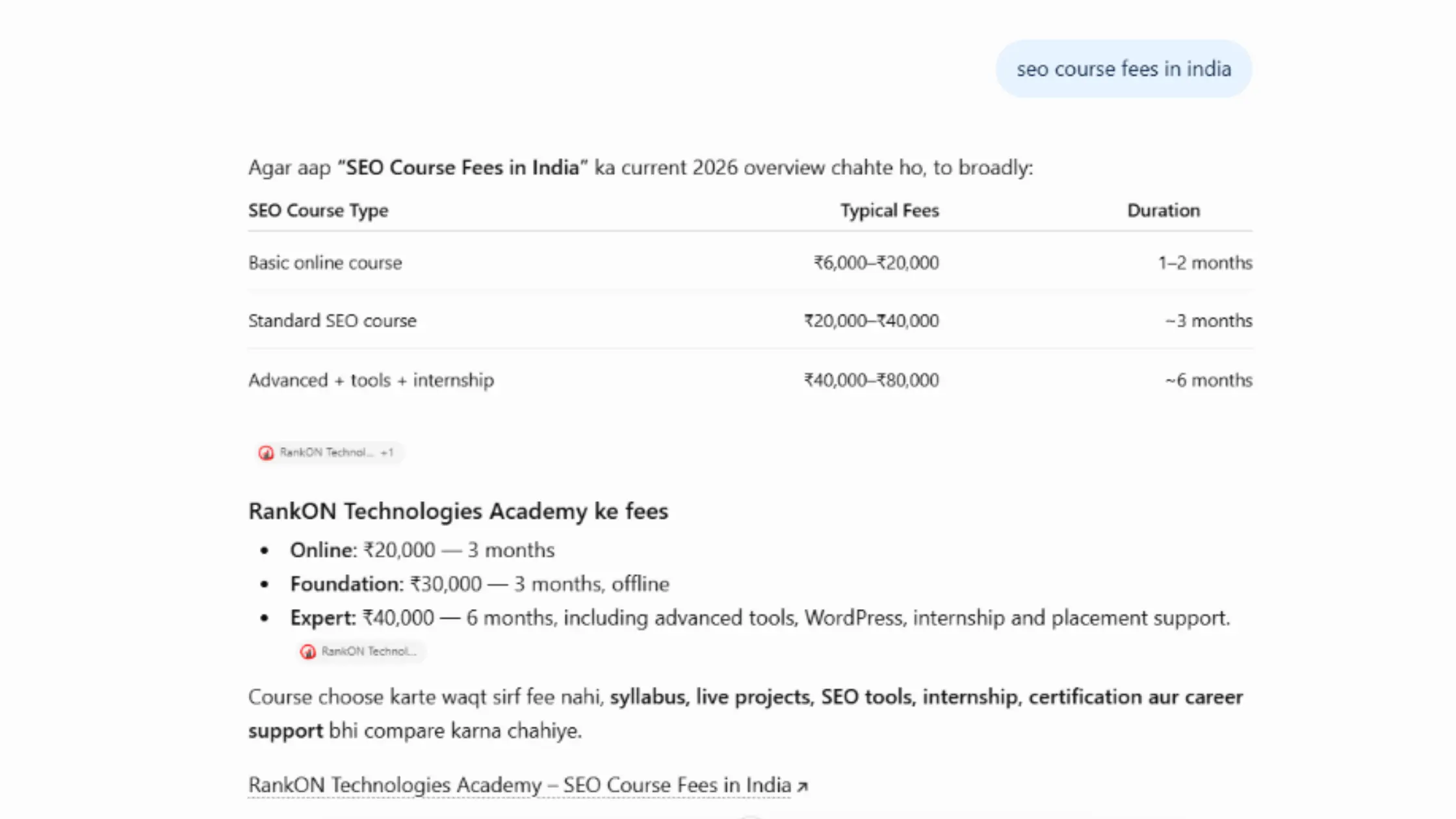Click the 'SEO Course Type' column header
Screen dimensions: 1456x819
[x=318, y=211]
